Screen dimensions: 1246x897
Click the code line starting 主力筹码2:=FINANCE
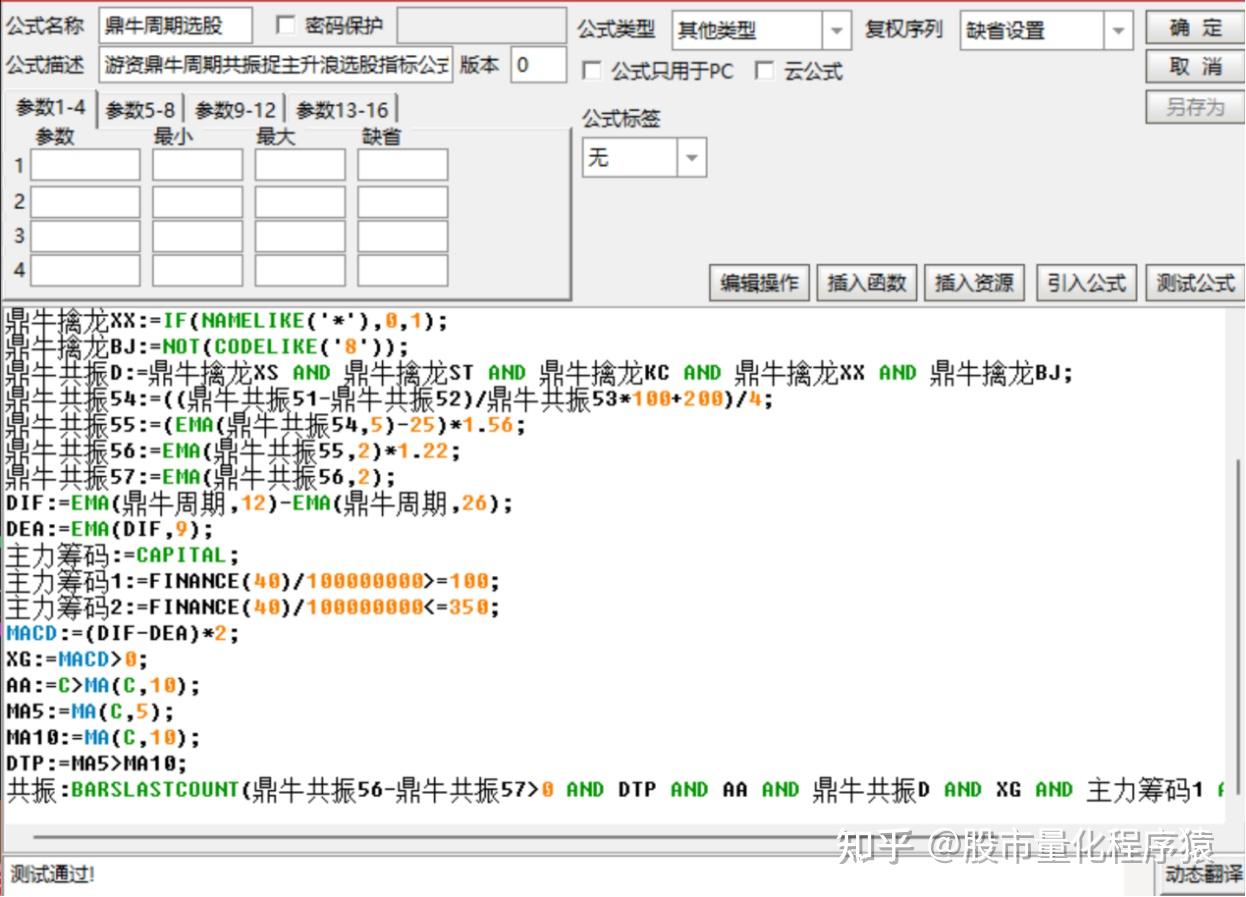(252, 607)
